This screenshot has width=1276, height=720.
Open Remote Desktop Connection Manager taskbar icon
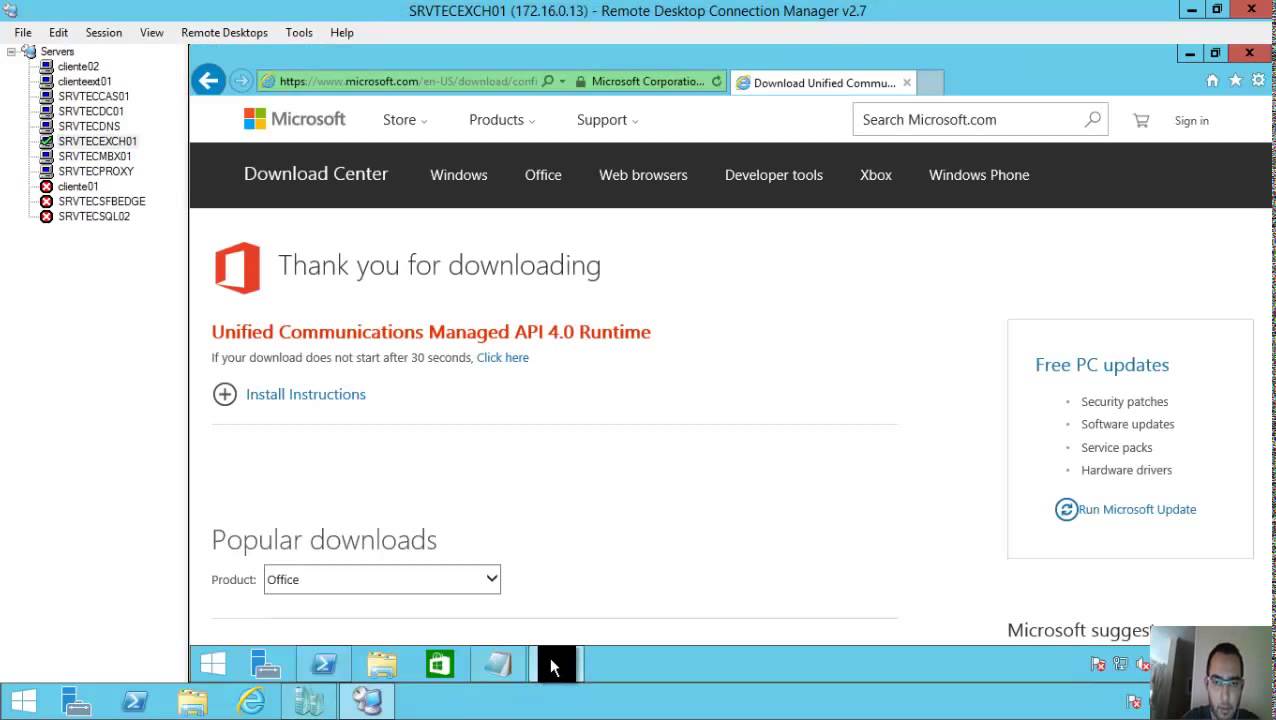[x=367, y=702]
